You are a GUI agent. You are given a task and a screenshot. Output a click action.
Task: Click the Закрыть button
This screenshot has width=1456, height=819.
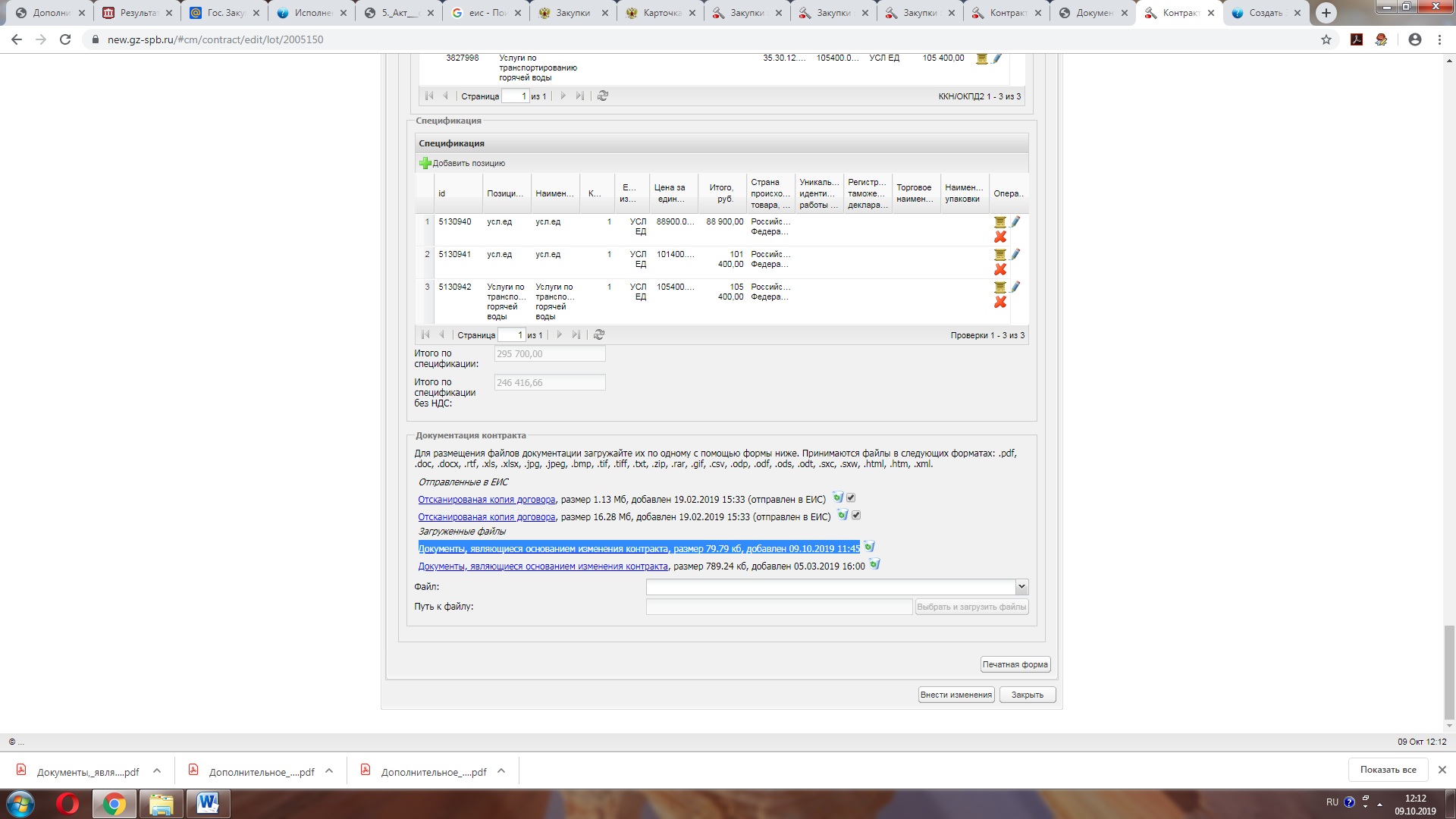click(x=1028, y=695)
